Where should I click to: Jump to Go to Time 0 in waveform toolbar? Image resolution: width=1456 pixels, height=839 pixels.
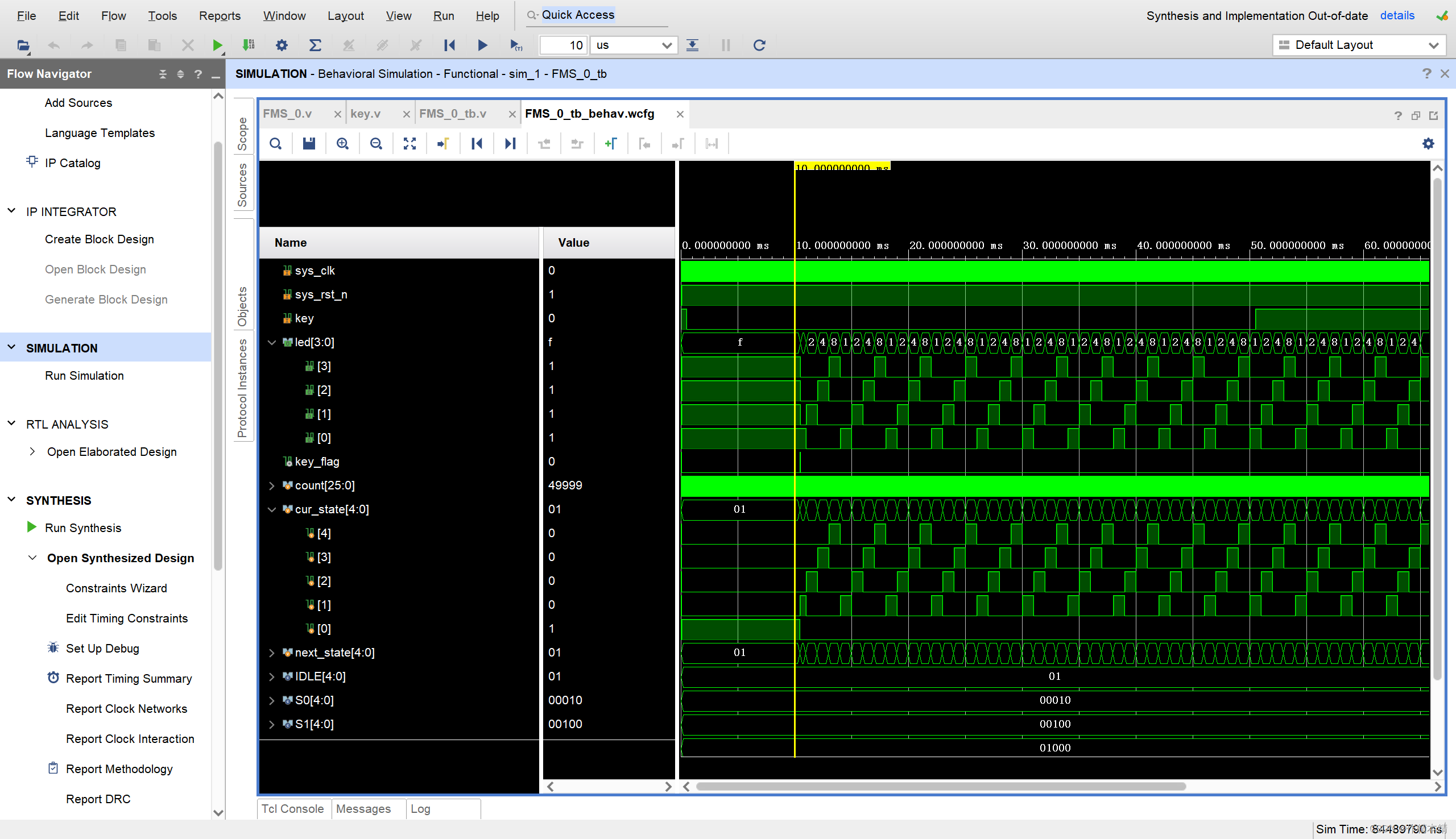click(x=477, y=143)
